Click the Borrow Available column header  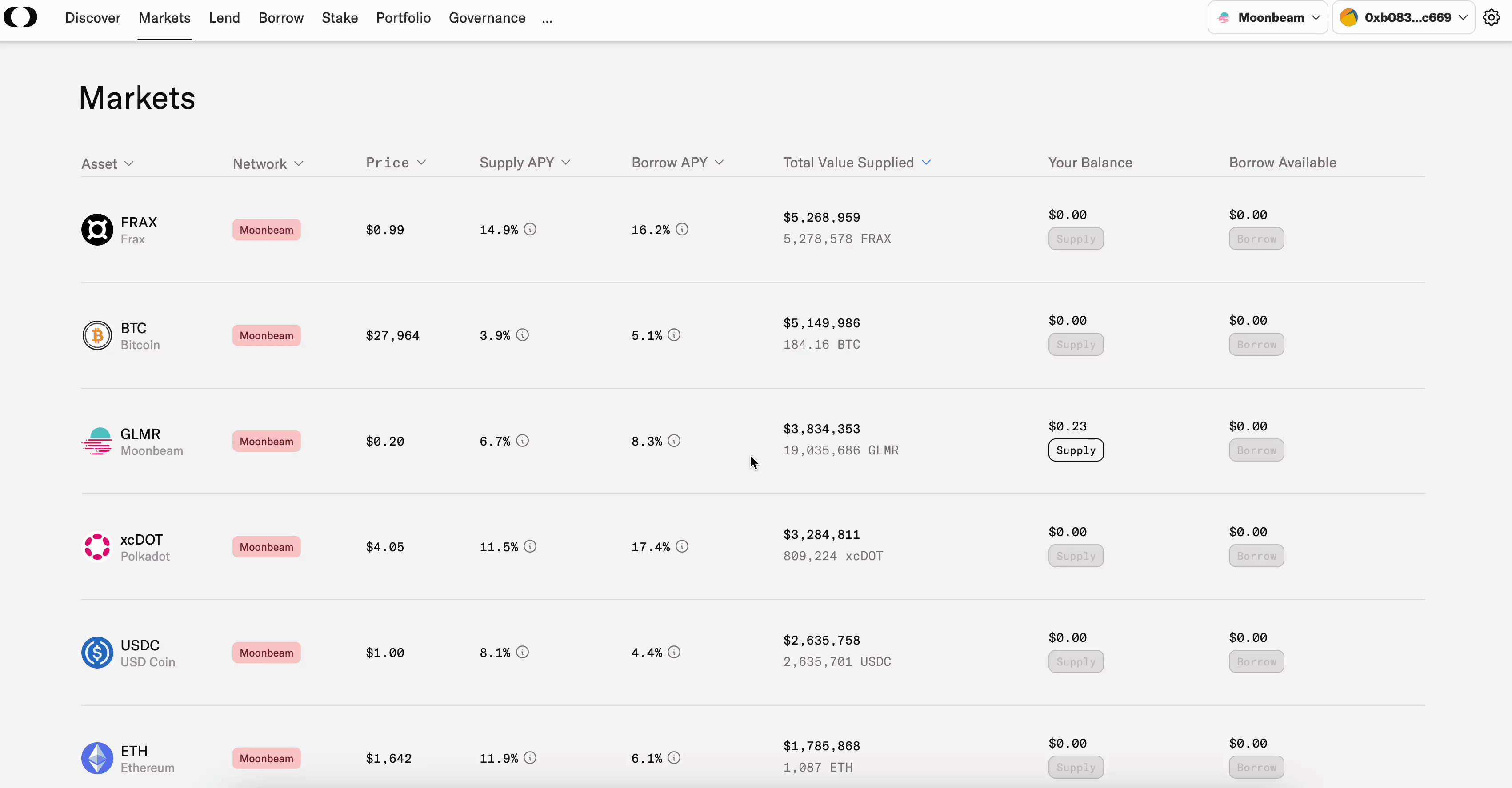1283,163
